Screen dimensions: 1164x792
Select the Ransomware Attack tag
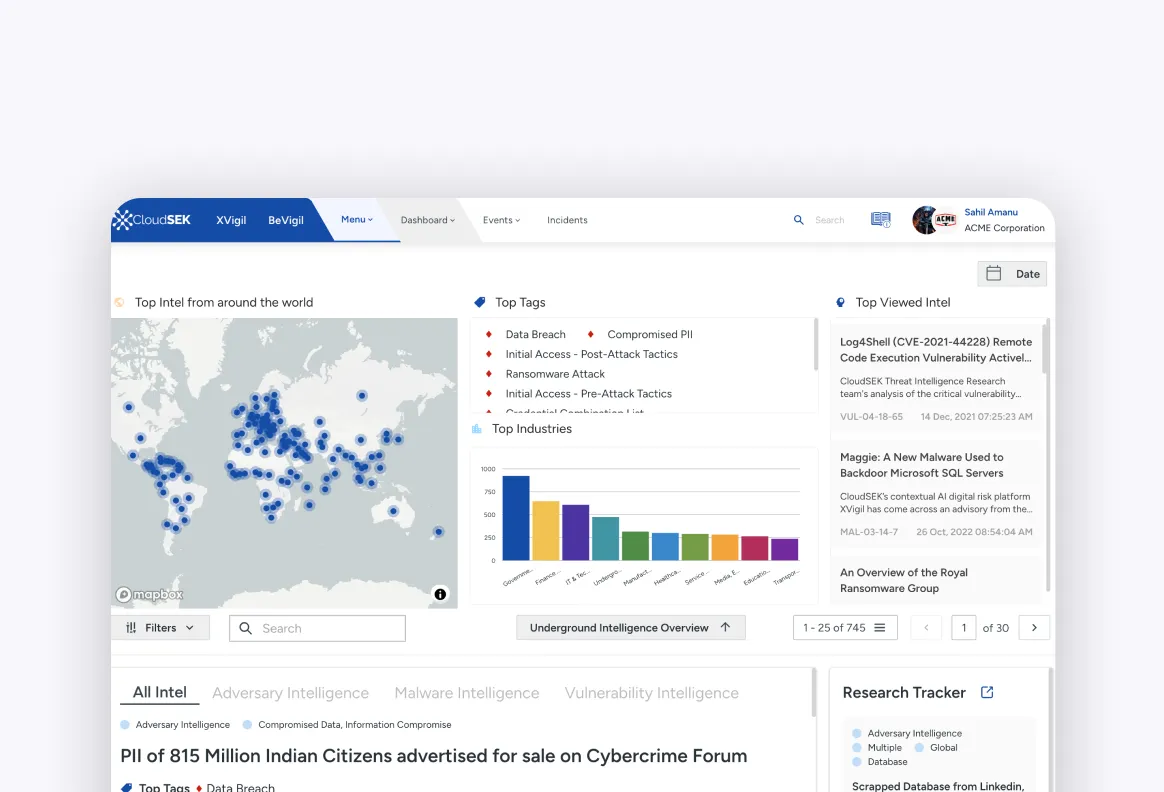tap(555, 374)
